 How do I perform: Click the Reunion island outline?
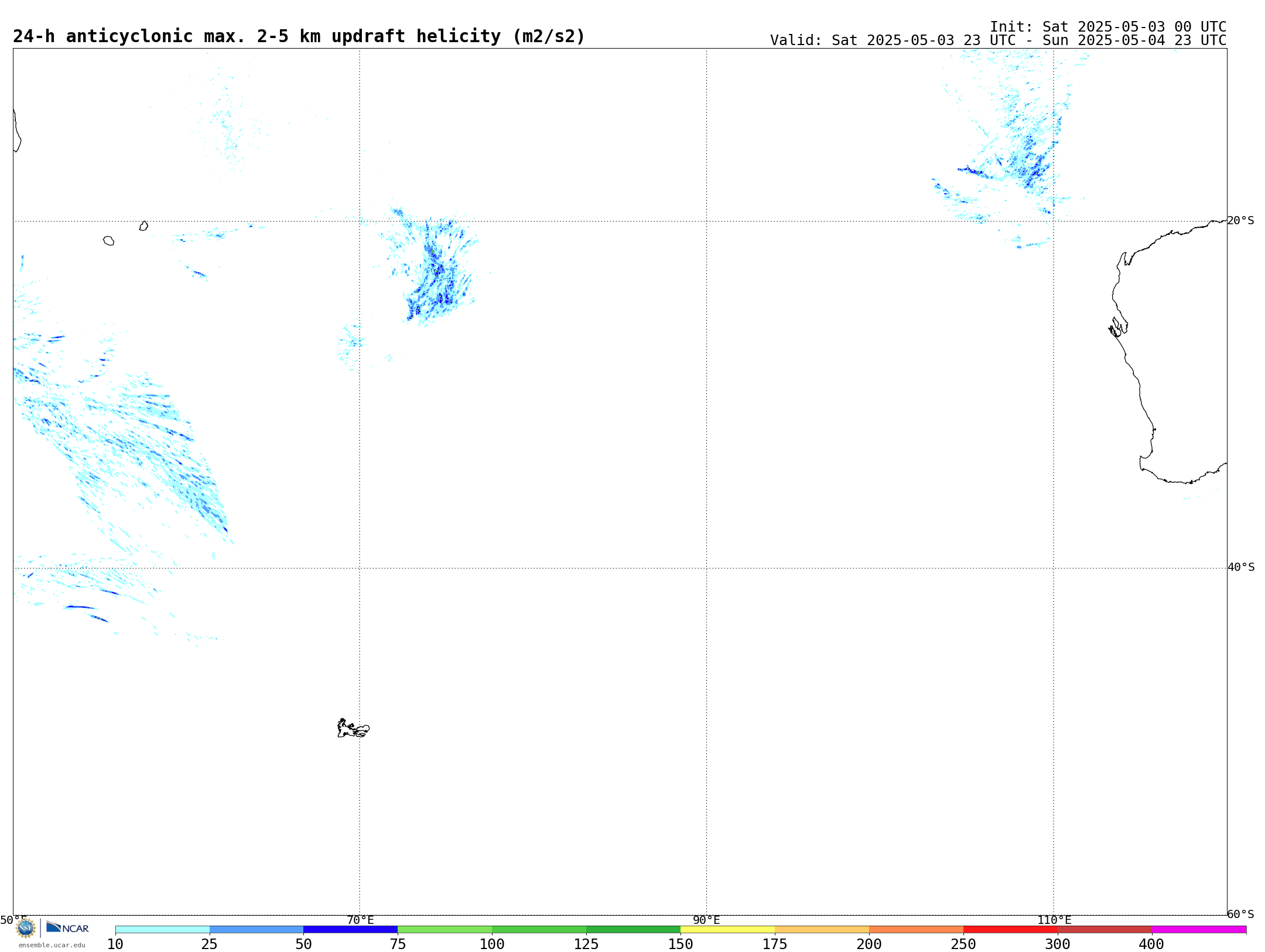[109, 241]
